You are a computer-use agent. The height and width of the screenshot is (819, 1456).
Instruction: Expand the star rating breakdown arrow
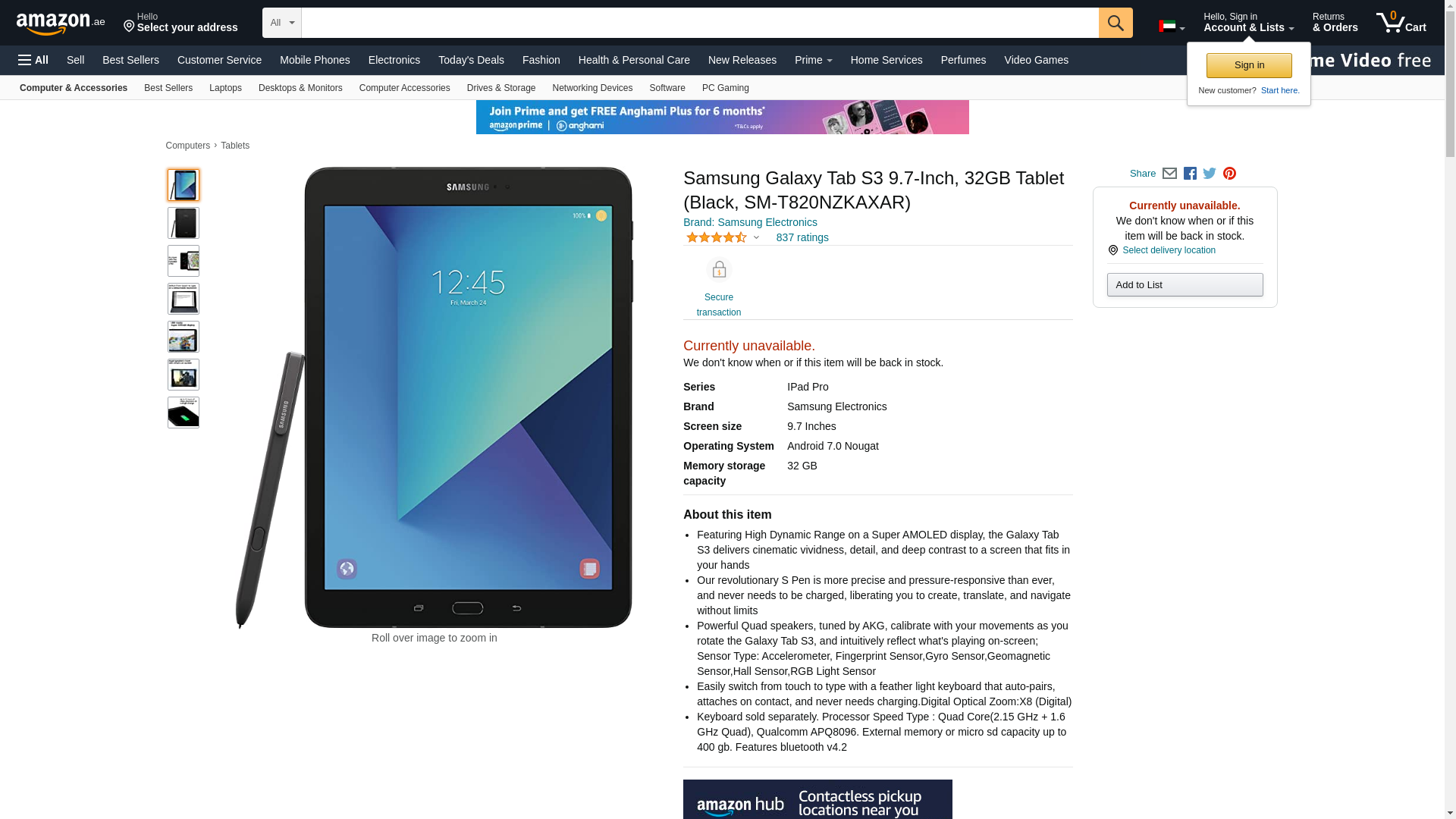(756, 237)
